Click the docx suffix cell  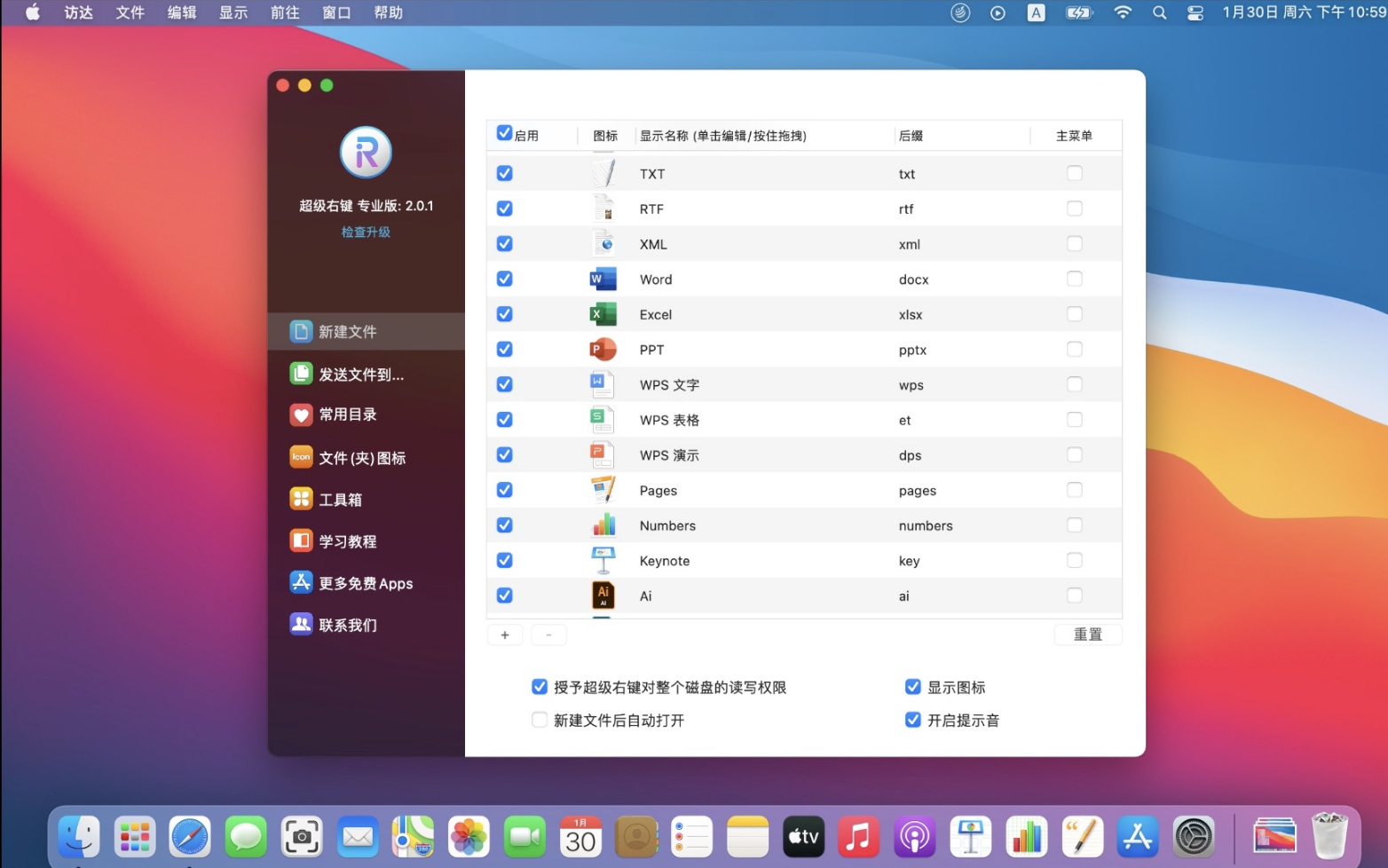[x=913, y=280]
